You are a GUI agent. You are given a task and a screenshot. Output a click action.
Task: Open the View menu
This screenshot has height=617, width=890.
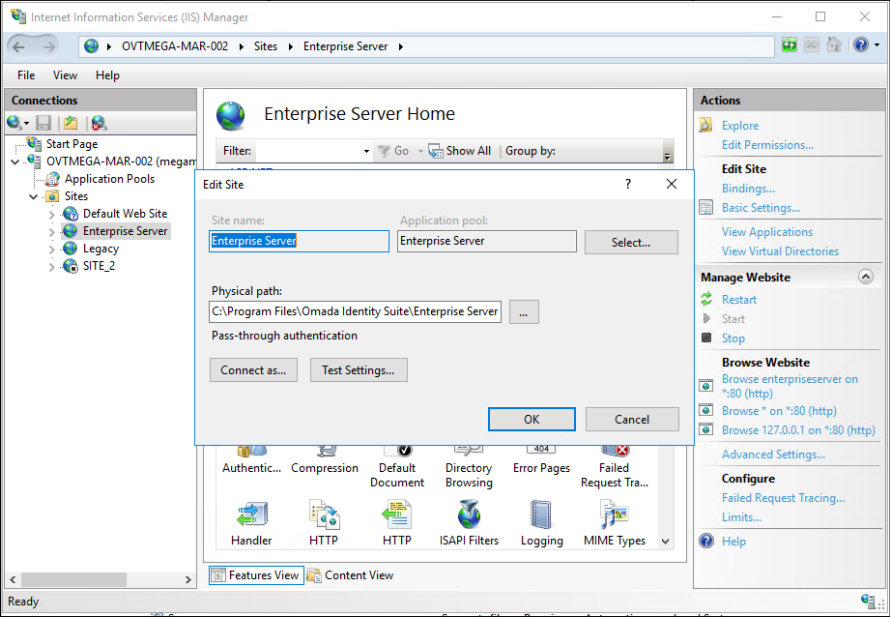[x=65, y=75]
